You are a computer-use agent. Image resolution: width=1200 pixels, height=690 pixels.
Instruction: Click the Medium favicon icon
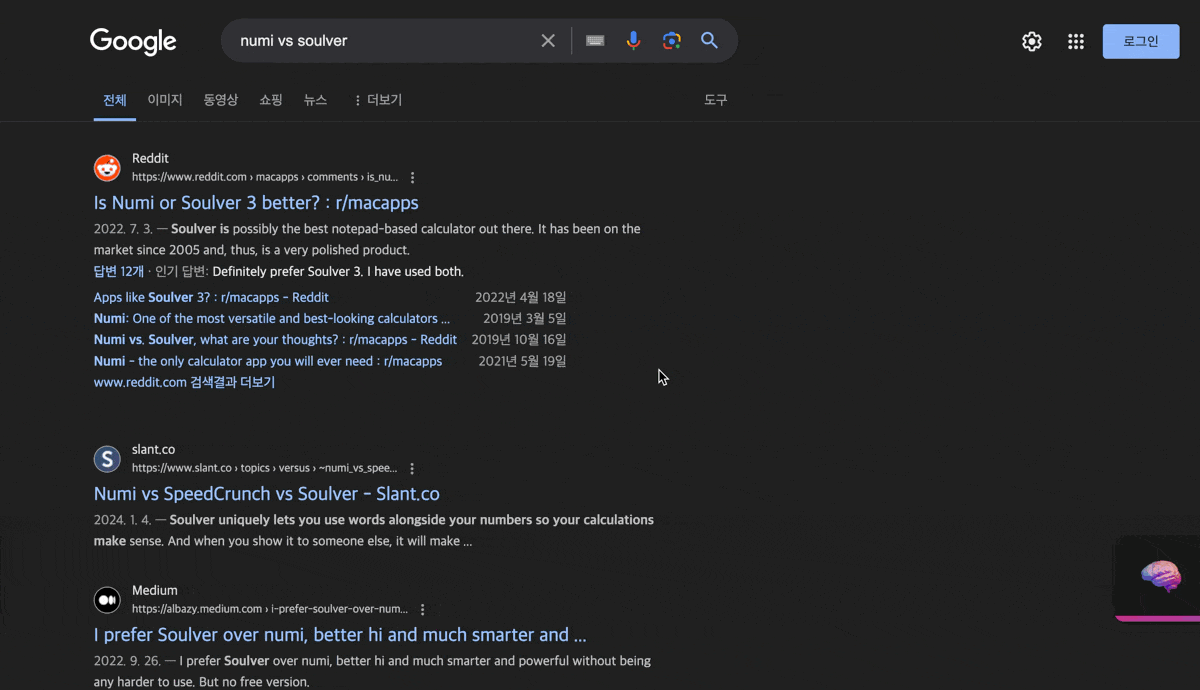point(107,600)
